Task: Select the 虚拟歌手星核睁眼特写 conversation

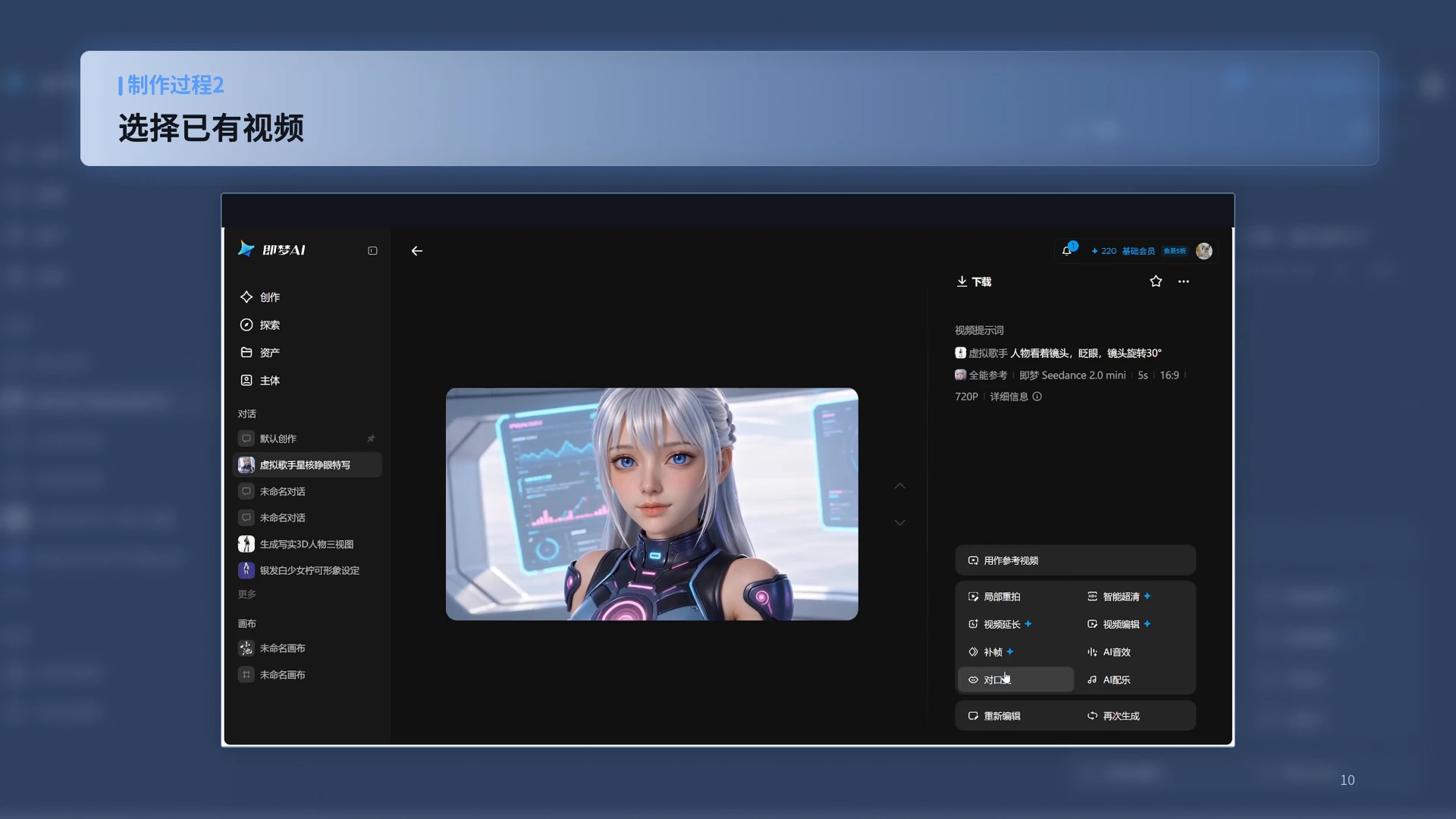Action: [x=307, y=465]
